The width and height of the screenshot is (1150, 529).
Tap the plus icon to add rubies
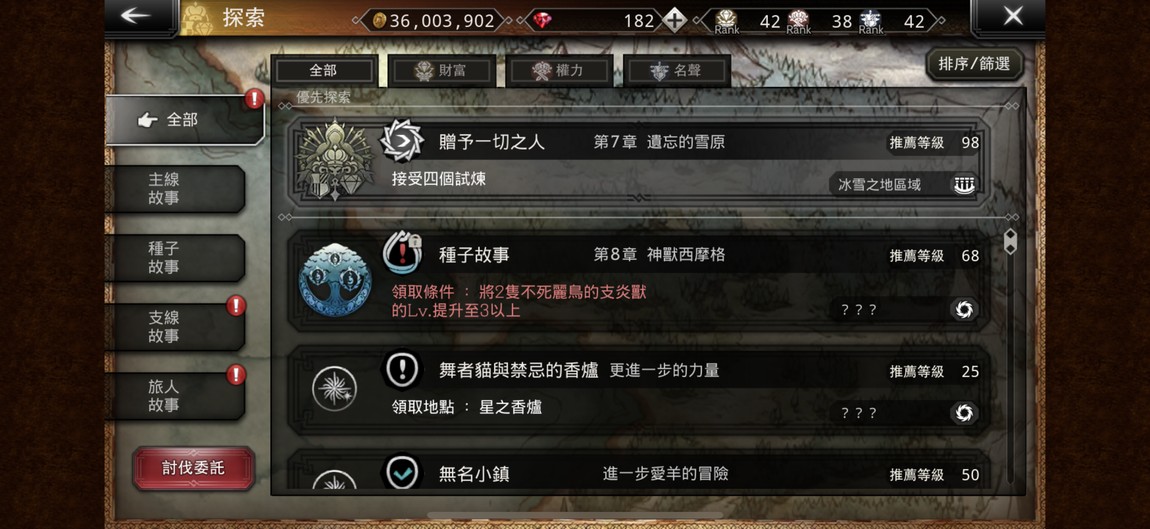(x=675, y=21)
